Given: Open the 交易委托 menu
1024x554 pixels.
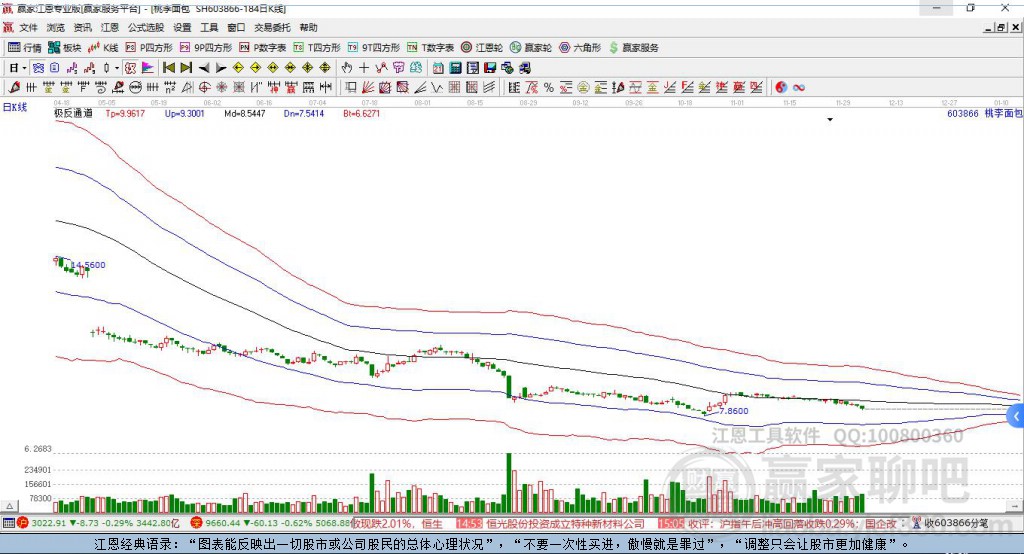Looking at the screenshot, I should click(272, 27).
